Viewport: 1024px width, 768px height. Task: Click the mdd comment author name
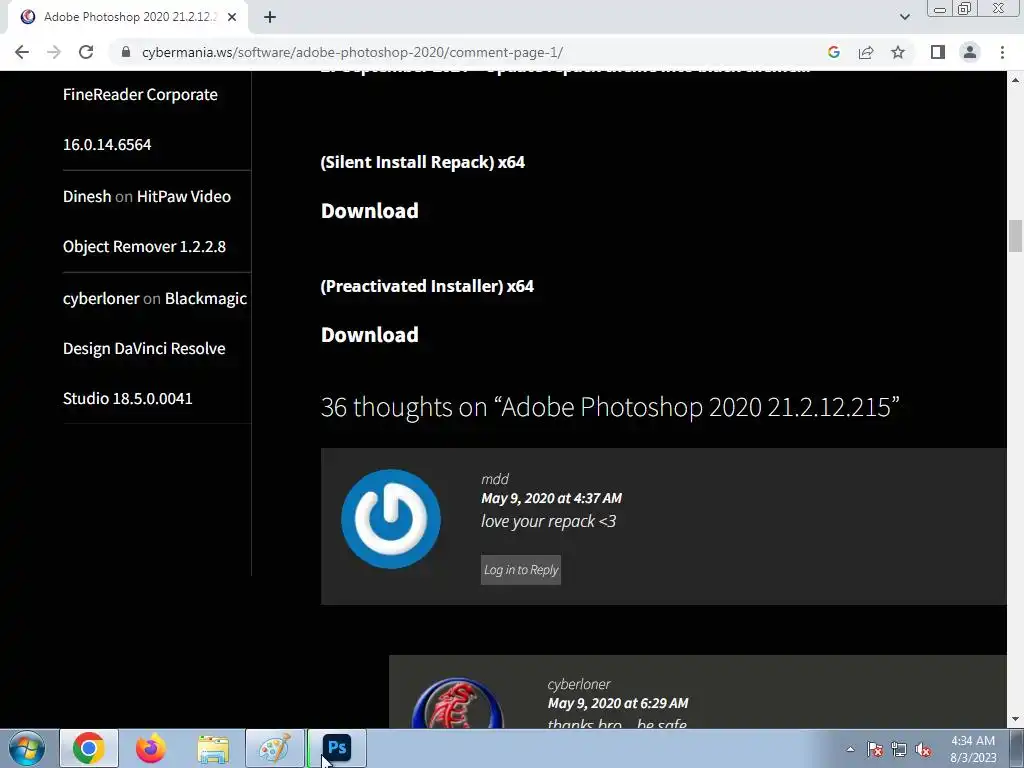(x=494, y=479)
